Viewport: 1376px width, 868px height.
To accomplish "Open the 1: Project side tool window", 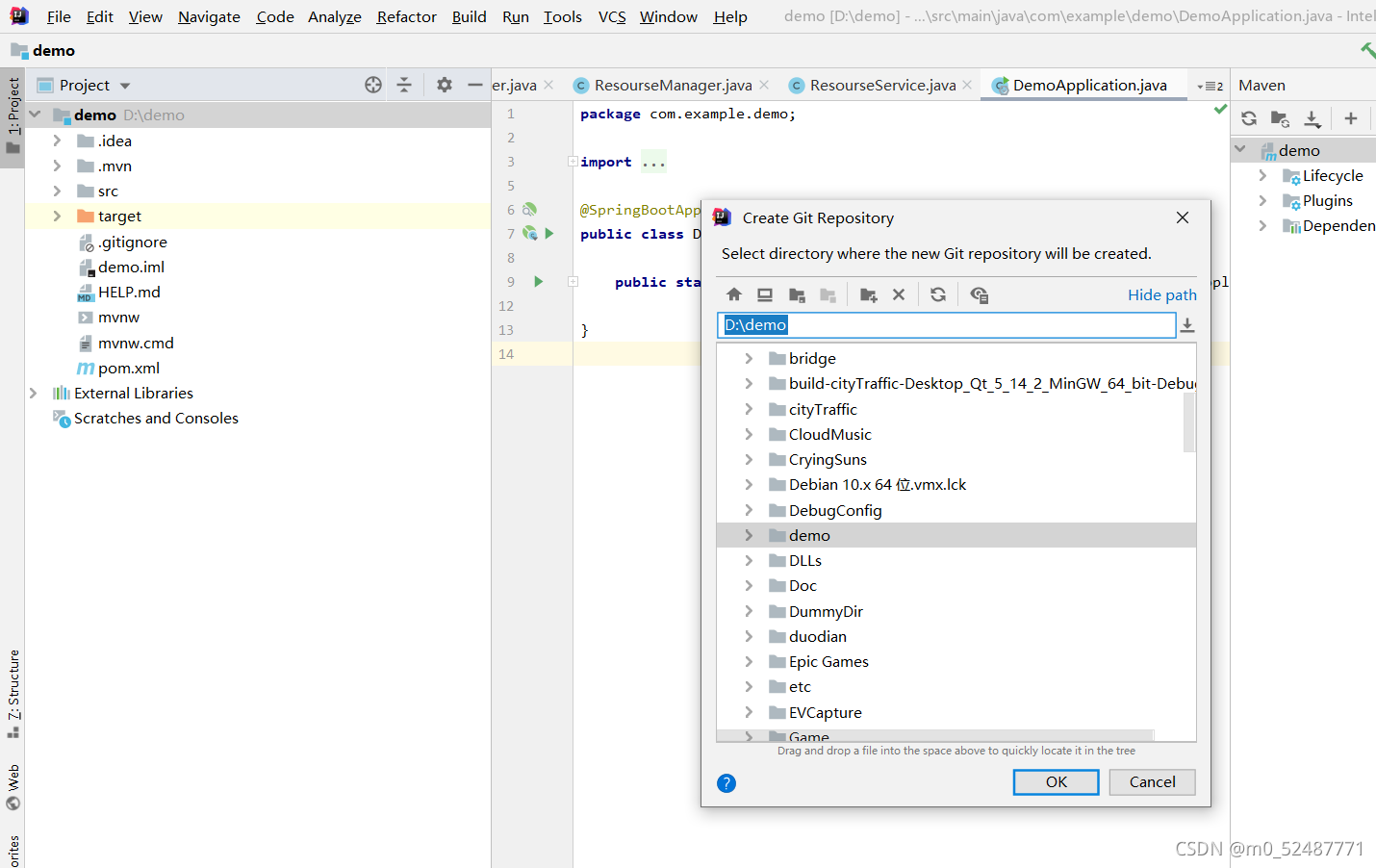I will 13,116.
